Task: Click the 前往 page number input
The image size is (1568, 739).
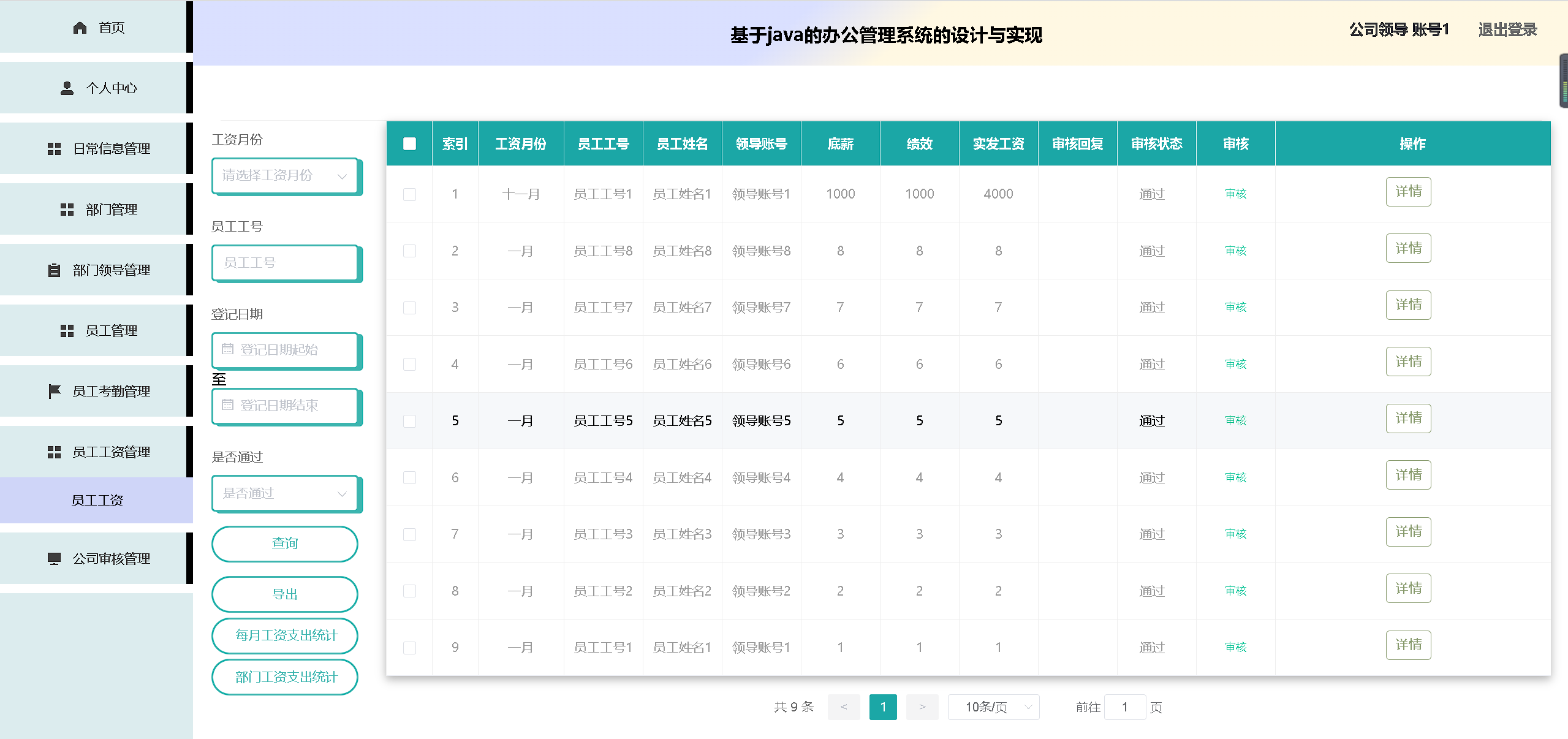Action: [x=1125, y=707]
